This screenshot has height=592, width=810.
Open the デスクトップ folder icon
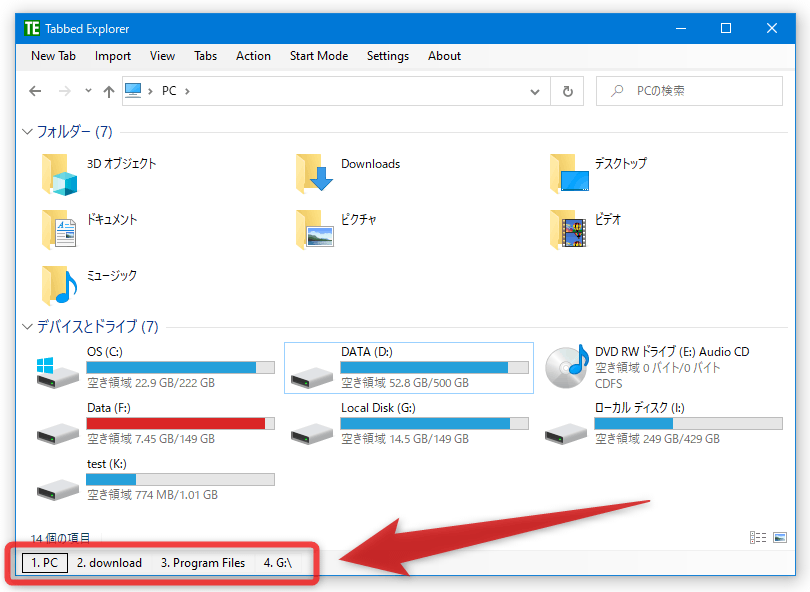[x=569, y=174]
